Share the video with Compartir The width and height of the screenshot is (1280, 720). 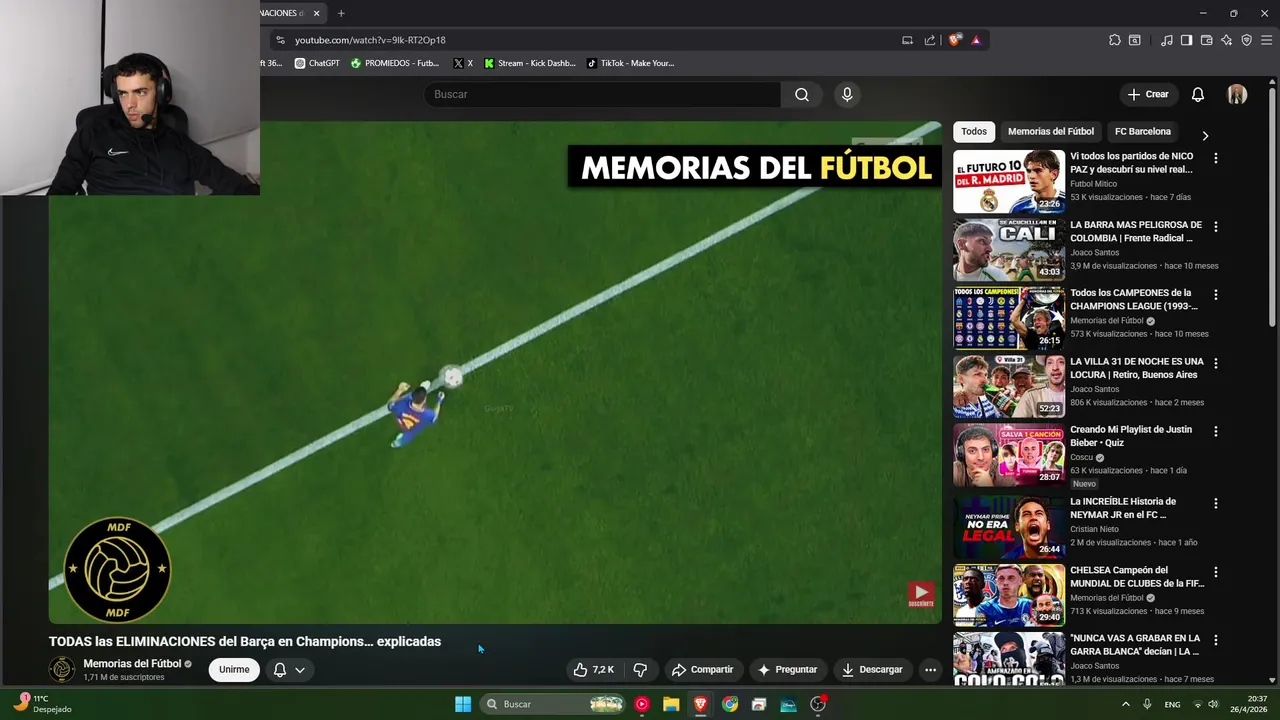(x=702, y=669)
